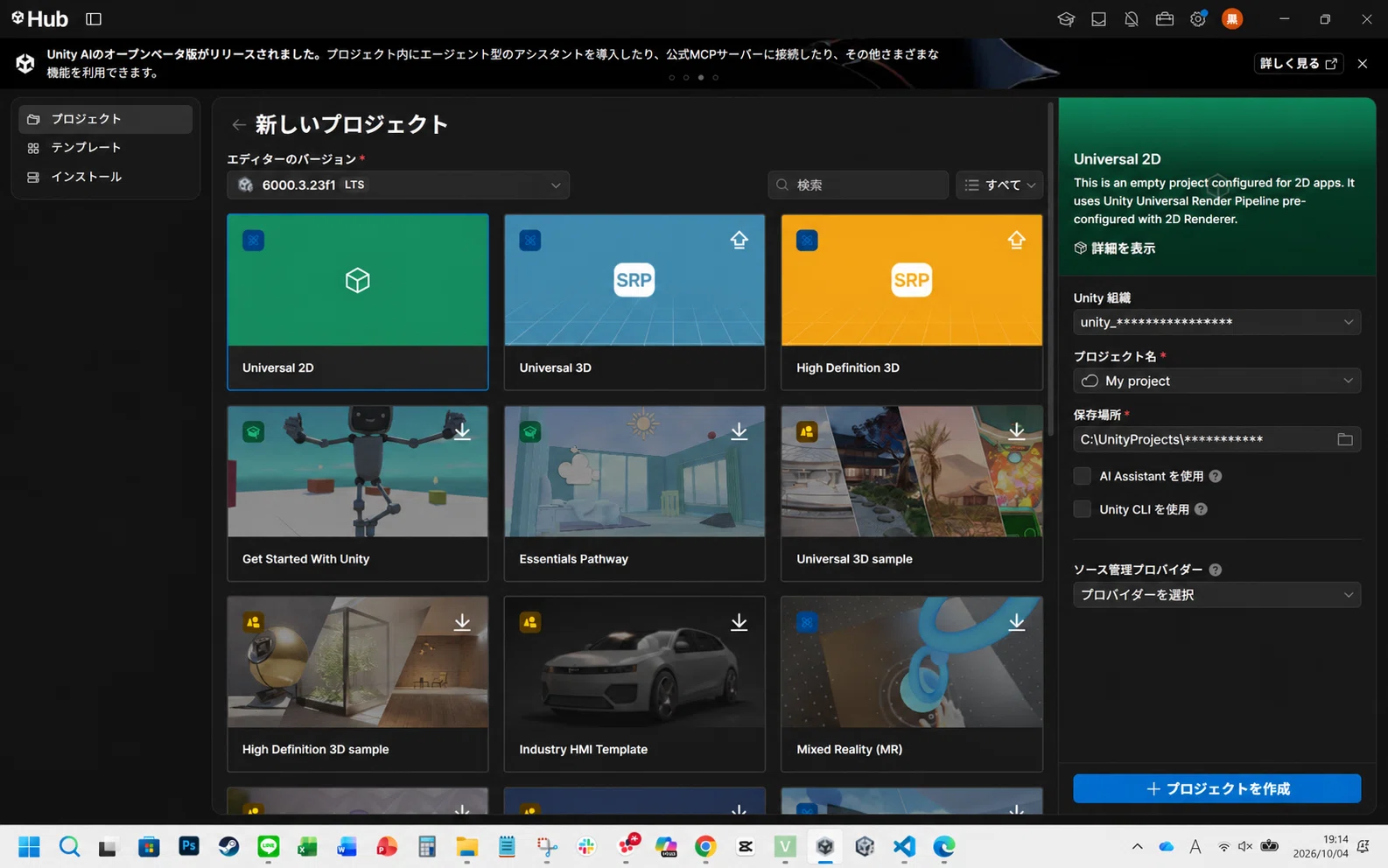Image resolution: width=1388 pixels, height=868 pixels.
Task: Download the Get Started With Unity template
Action: (462, 431)
